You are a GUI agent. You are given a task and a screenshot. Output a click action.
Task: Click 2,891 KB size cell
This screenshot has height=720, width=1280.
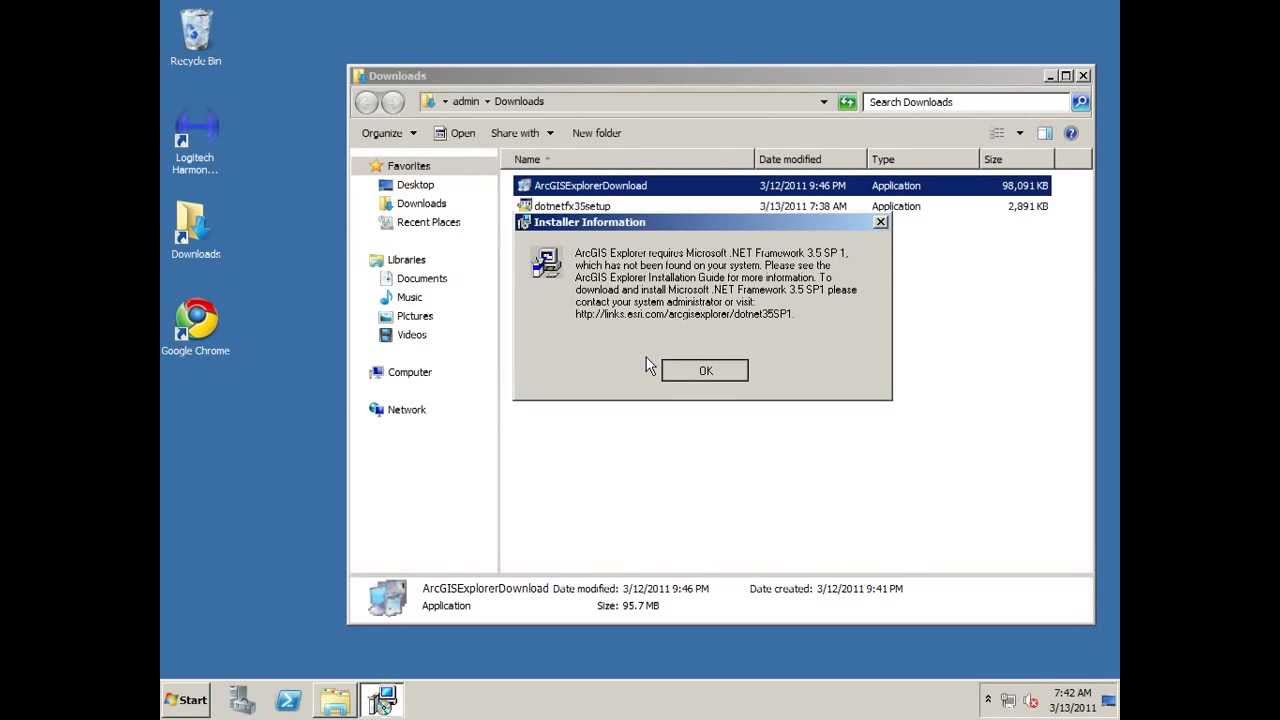tap(1028, 207)
